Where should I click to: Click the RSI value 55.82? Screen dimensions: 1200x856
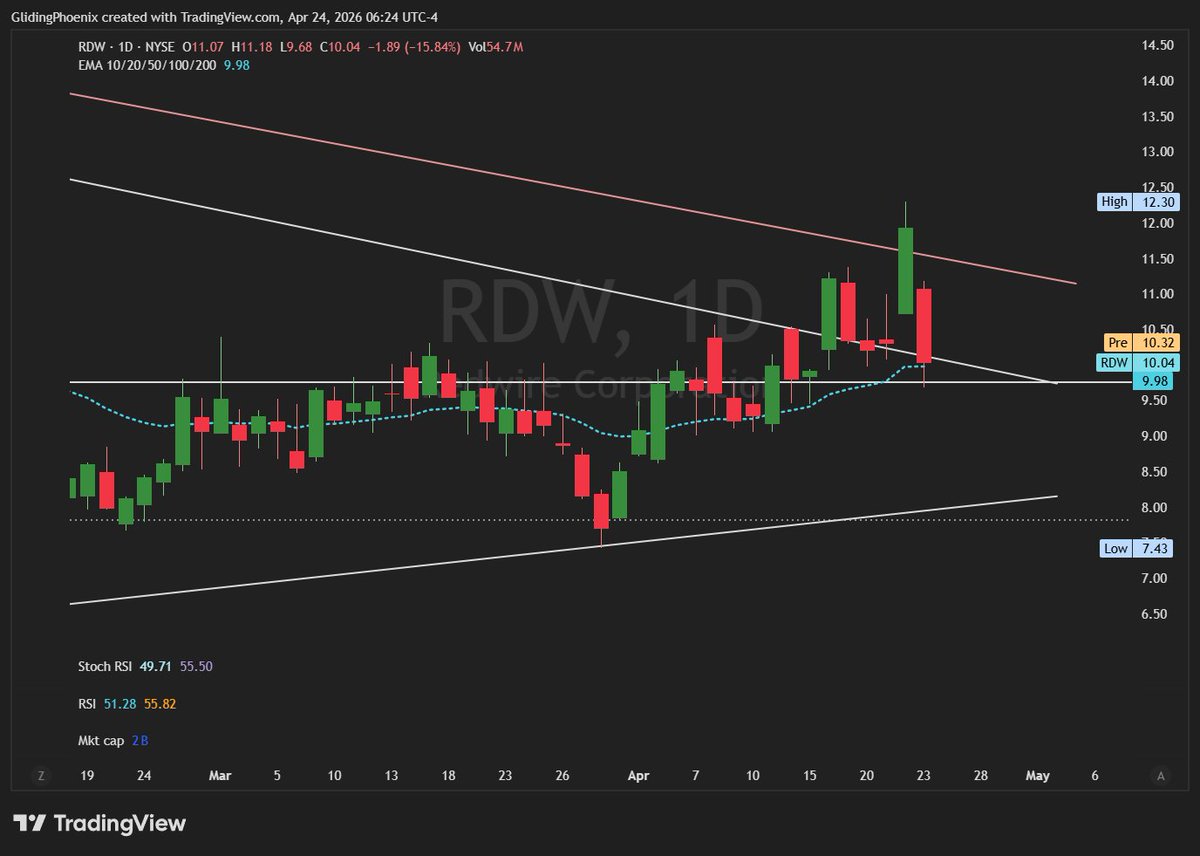[162, 704]
